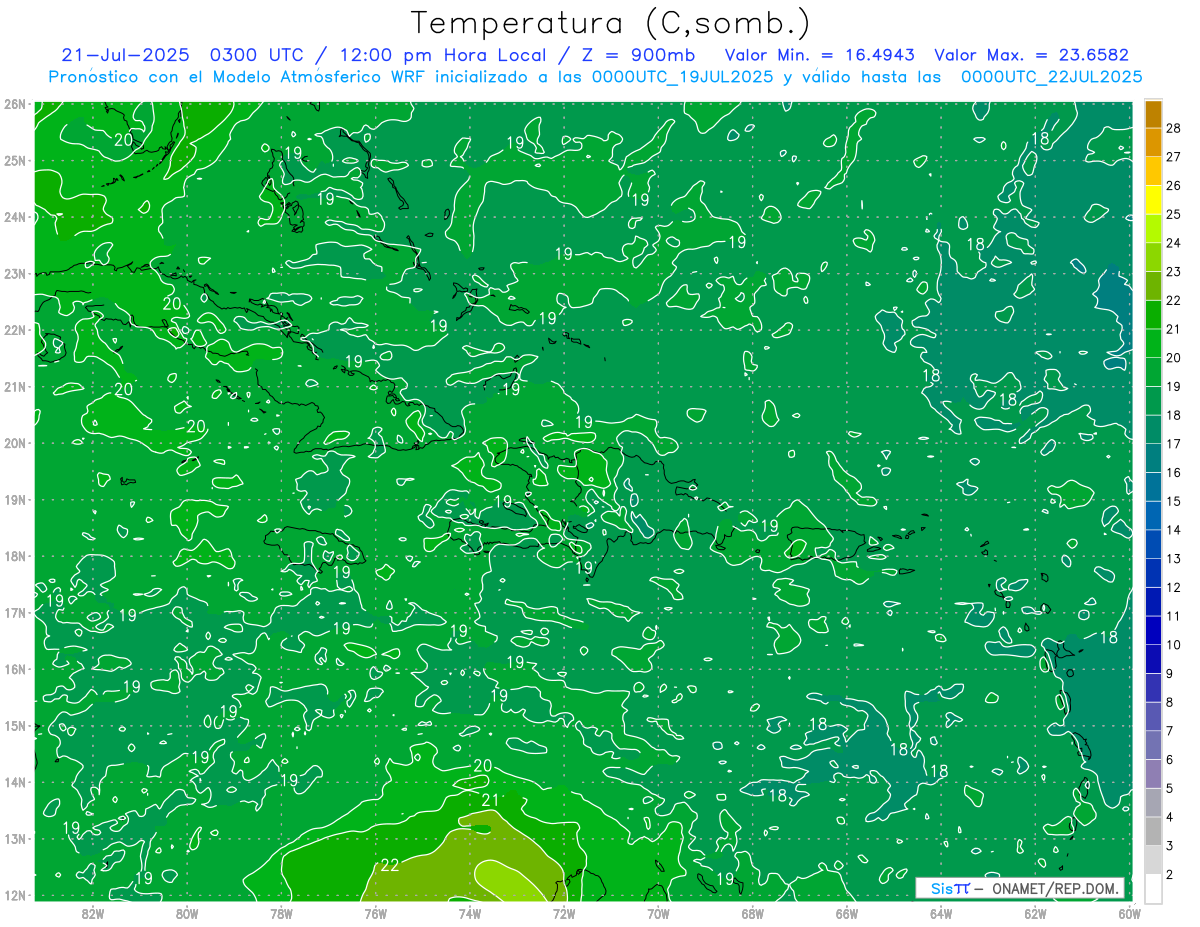Click the 62W longitude axis label
Viewport: 1200px width, 927px height.
coord(1035,914)
